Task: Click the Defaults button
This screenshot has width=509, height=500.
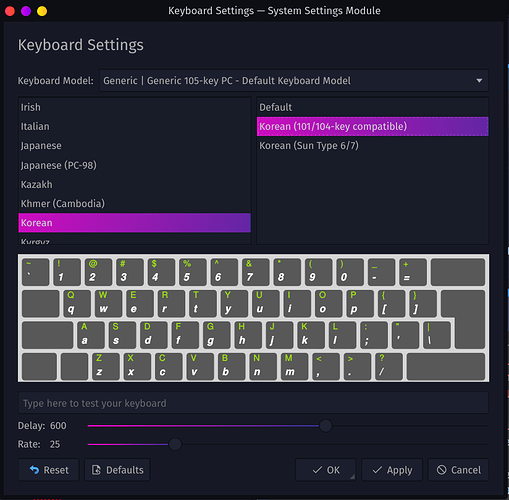Action: (117, 470)
